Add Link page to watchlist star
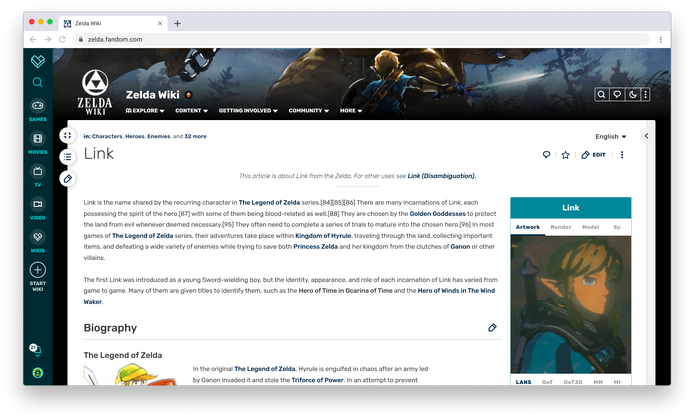Image resolution: width=700 pixels, height=420 pixels. [565, 155]
